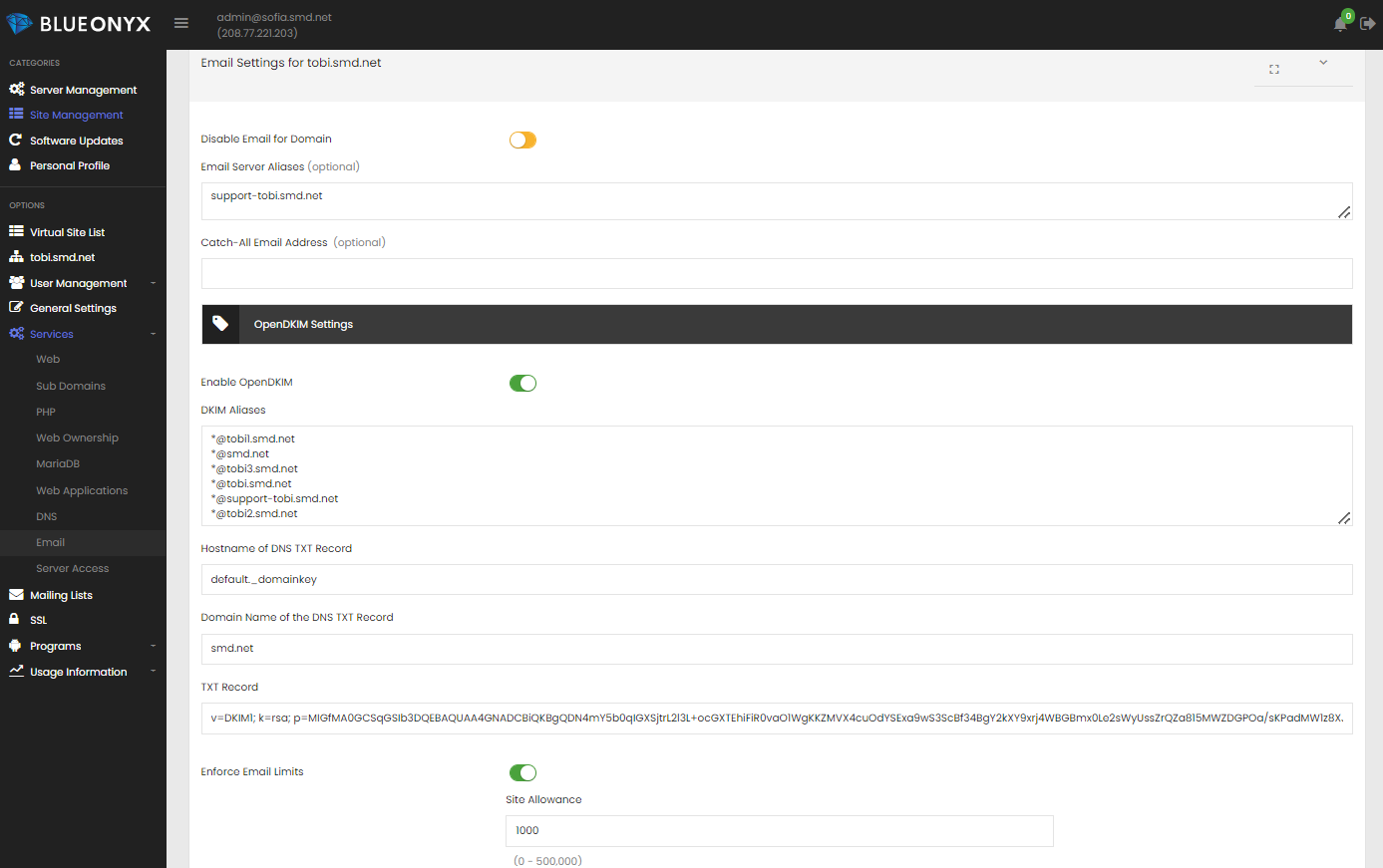Click the Email Server Aliases text area
This screenshot has width=1383, height=868.
click(x=777, y=201)
